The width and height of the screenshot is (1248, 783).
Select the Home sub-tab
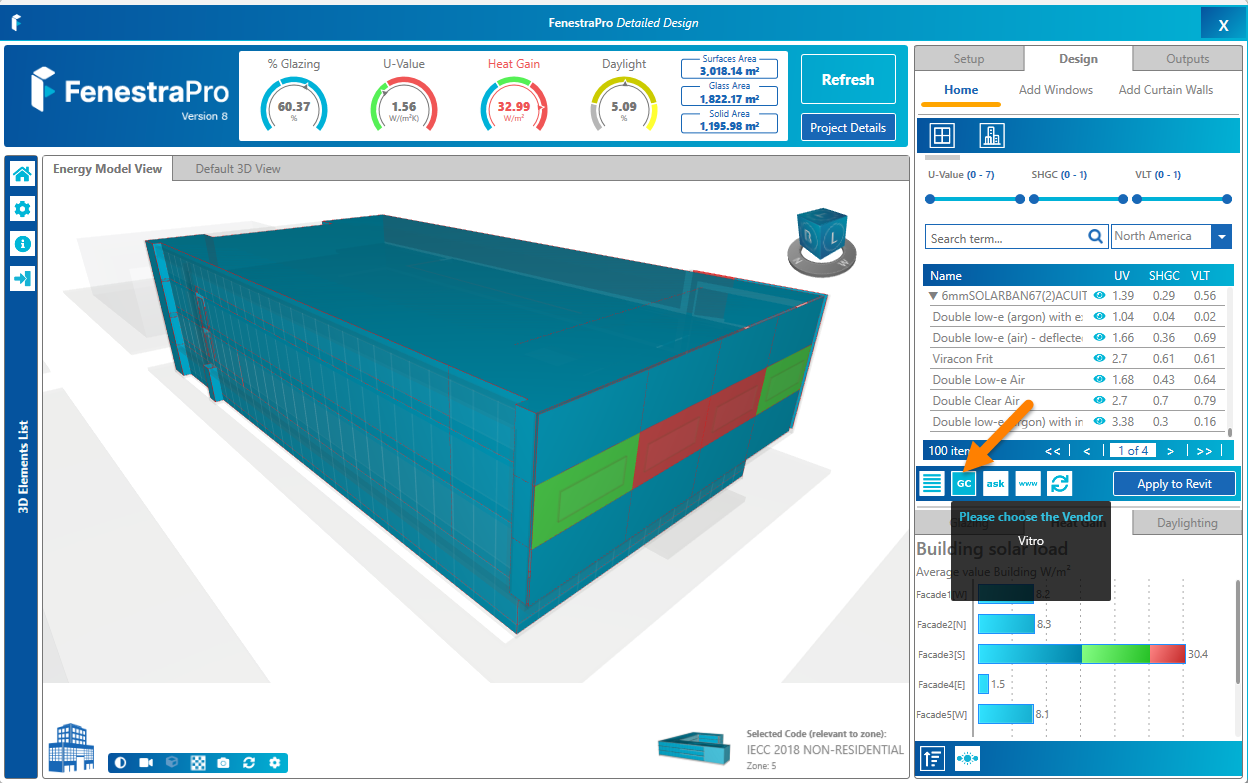pyautogui.click(x=961, y=90)
